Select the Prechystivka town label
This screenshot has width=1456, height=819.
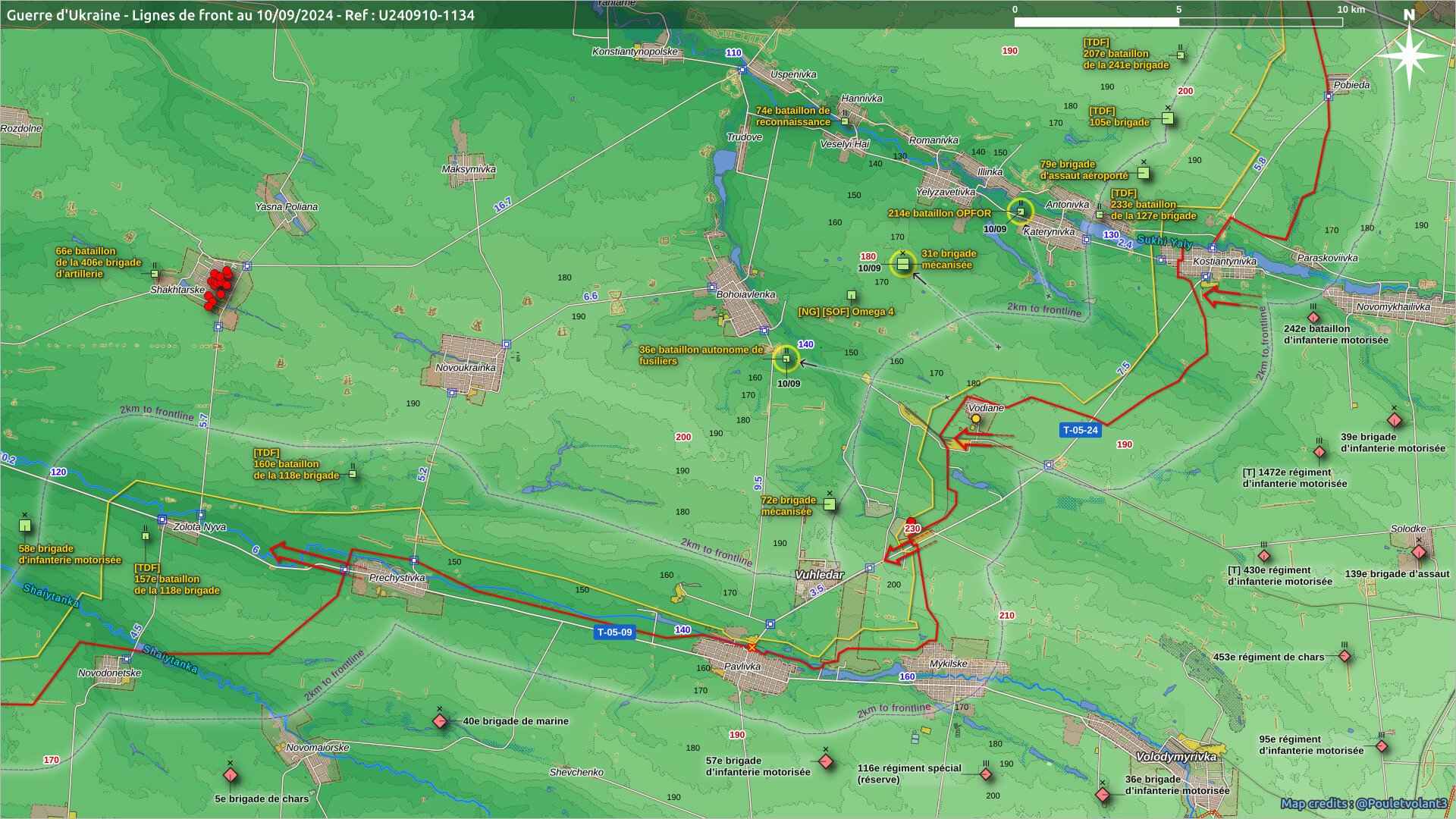(397, 578)
